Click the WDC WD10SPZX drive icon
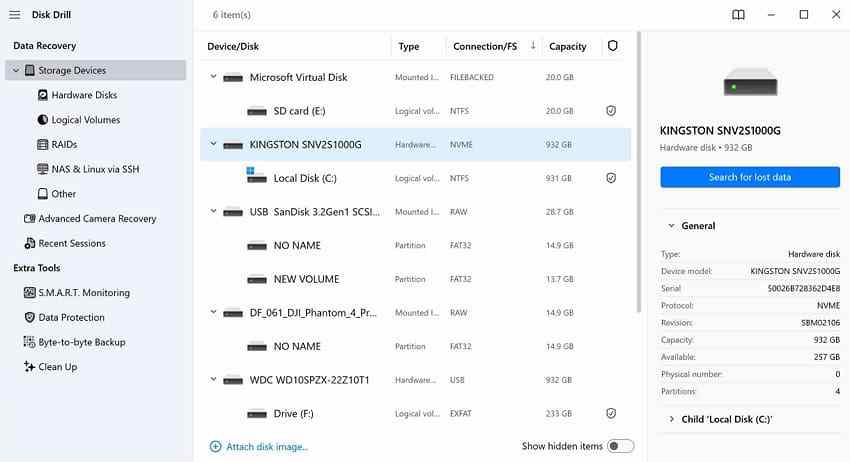The width and height of the screenshot is (850, 462). (233, 380)
